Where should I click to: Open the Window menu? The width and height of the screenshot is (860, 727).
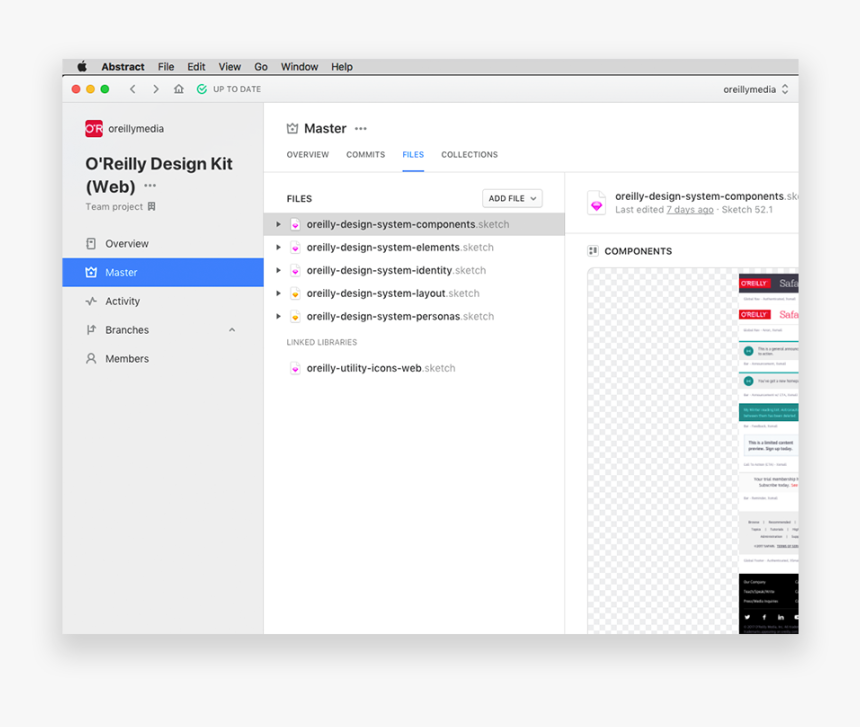299,67
